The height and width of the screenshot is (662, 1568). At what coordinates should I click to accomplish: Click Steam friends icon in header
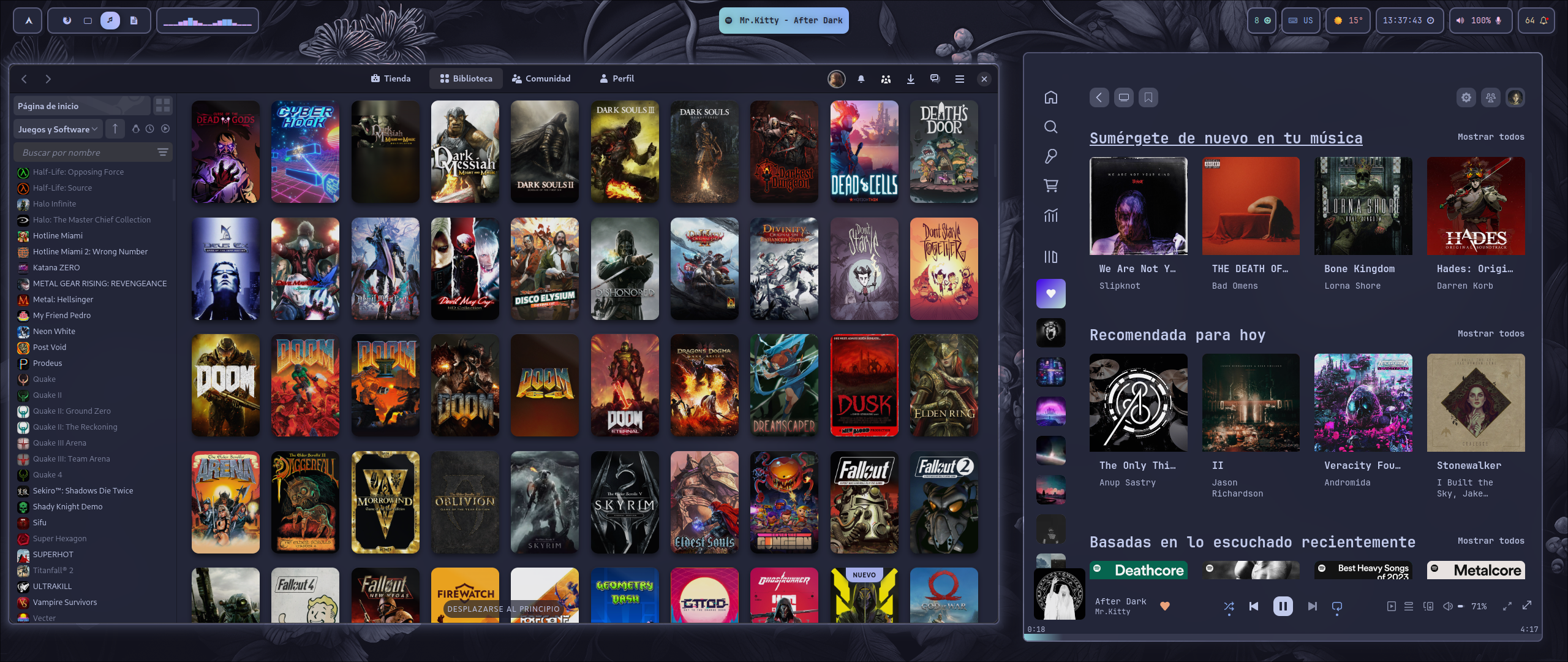[886, 79]
